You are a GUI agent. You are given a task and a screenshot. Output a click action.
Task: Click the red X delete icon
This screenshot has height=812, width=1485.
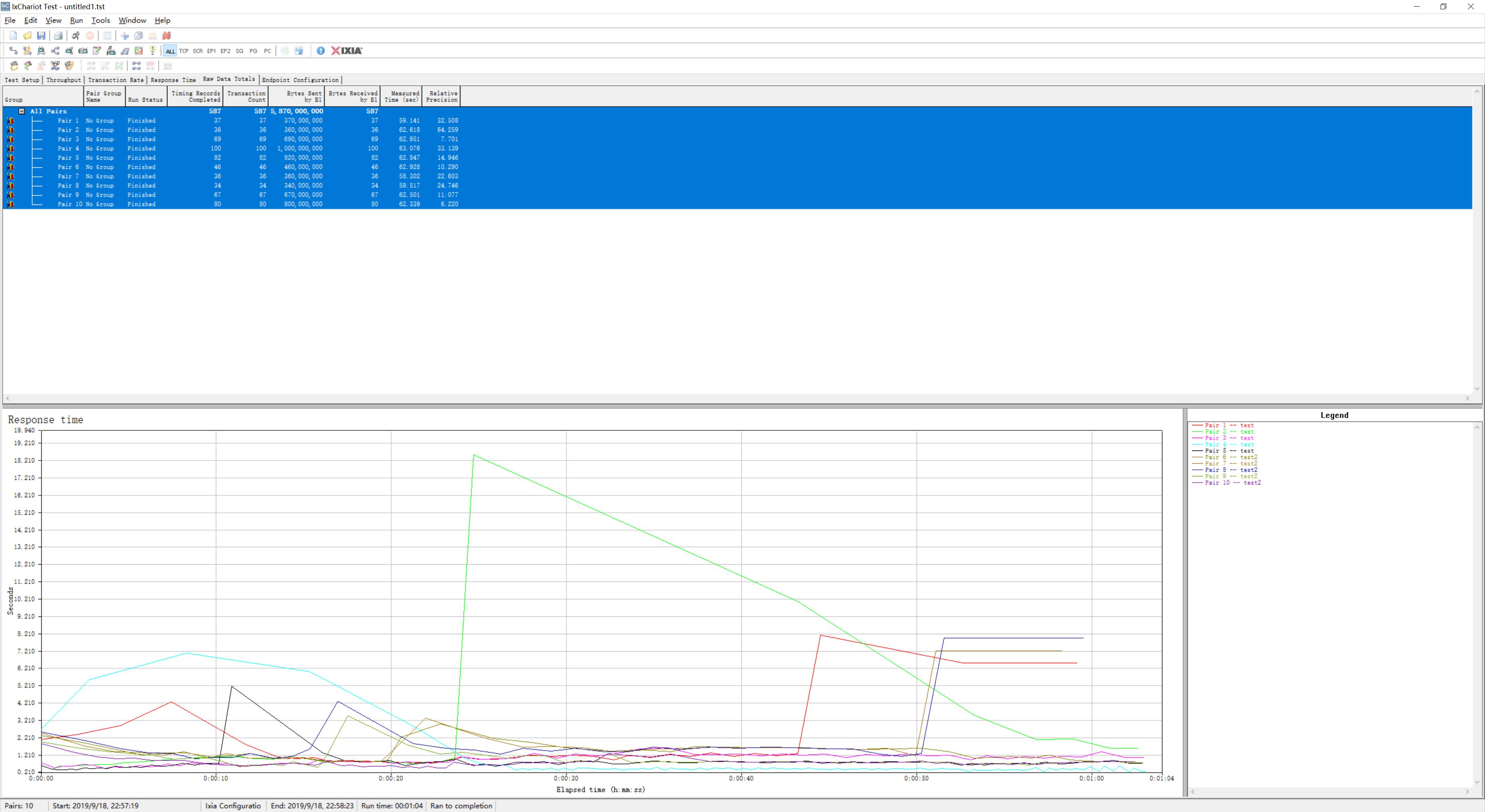167,36
